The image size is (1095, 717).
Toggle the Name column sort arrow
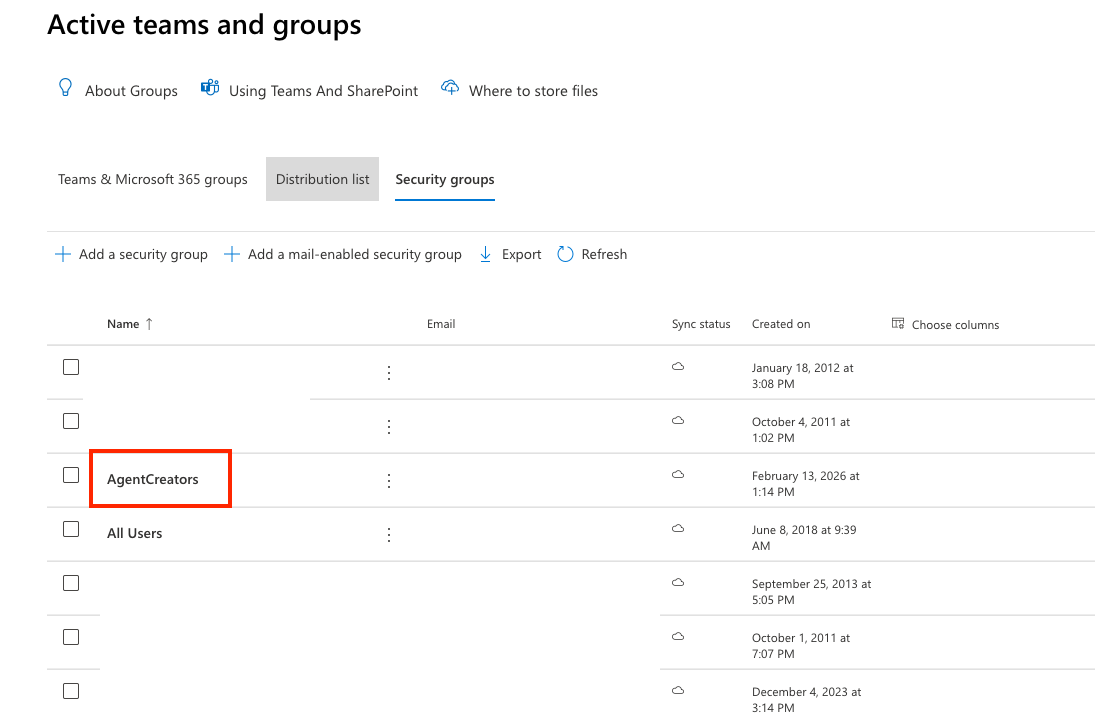pos(151,322)
